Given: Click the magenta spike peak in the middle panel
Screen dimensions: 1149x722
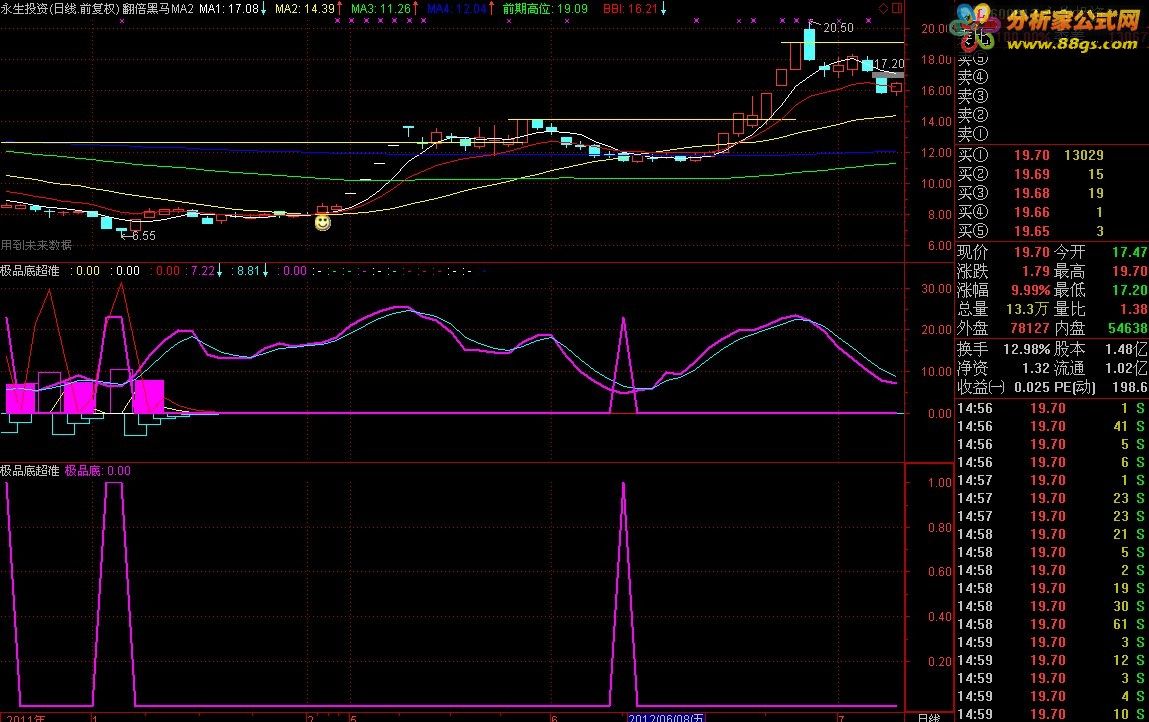Looking at the screenshot, I should coord(624,320).
